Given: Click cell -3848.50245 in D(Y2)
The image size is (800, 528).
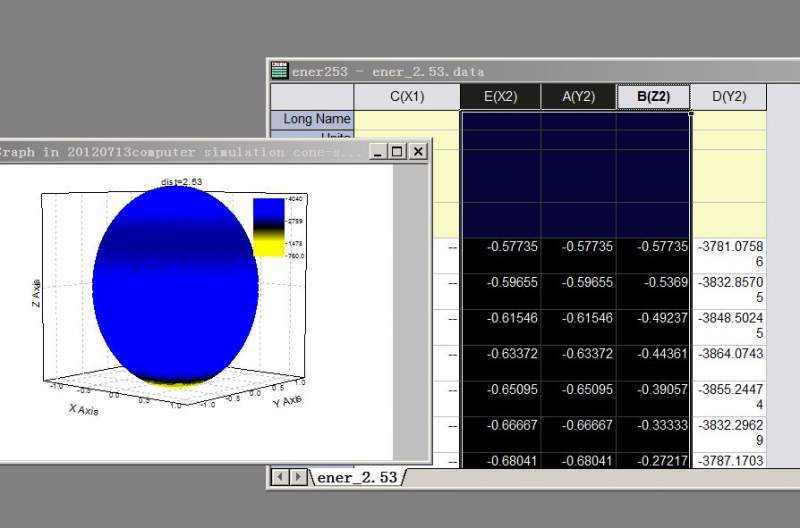Looking at the screenshot, I should coord(729,327).
